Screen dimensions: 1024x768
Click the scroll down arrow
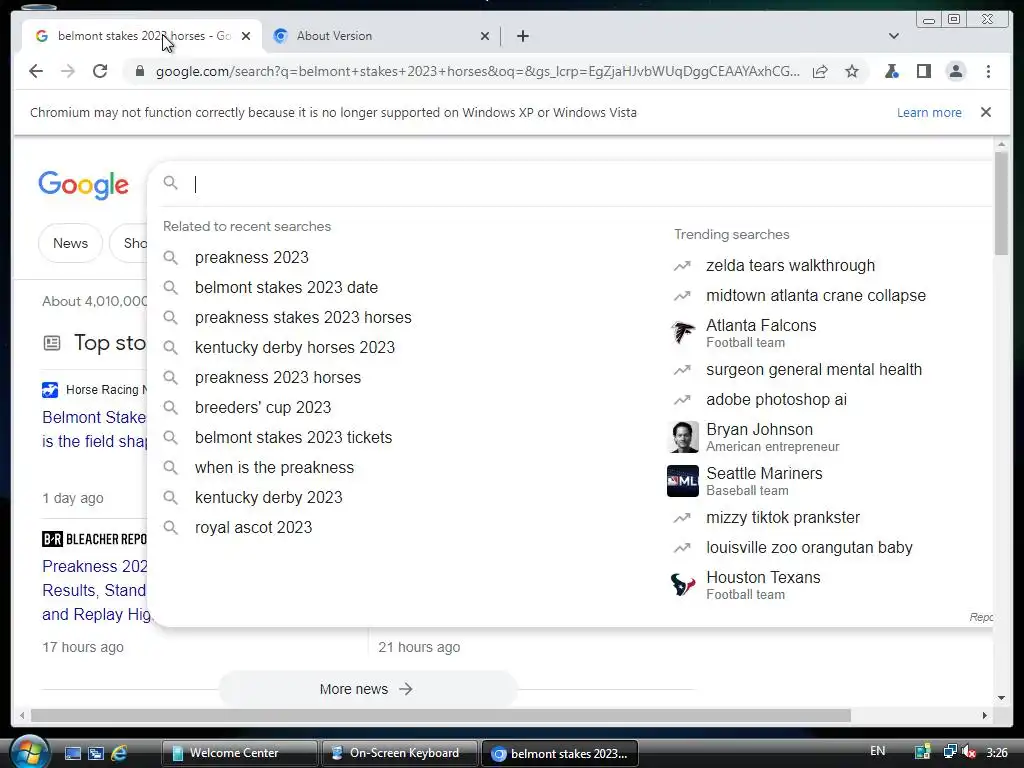(1001, 698)
